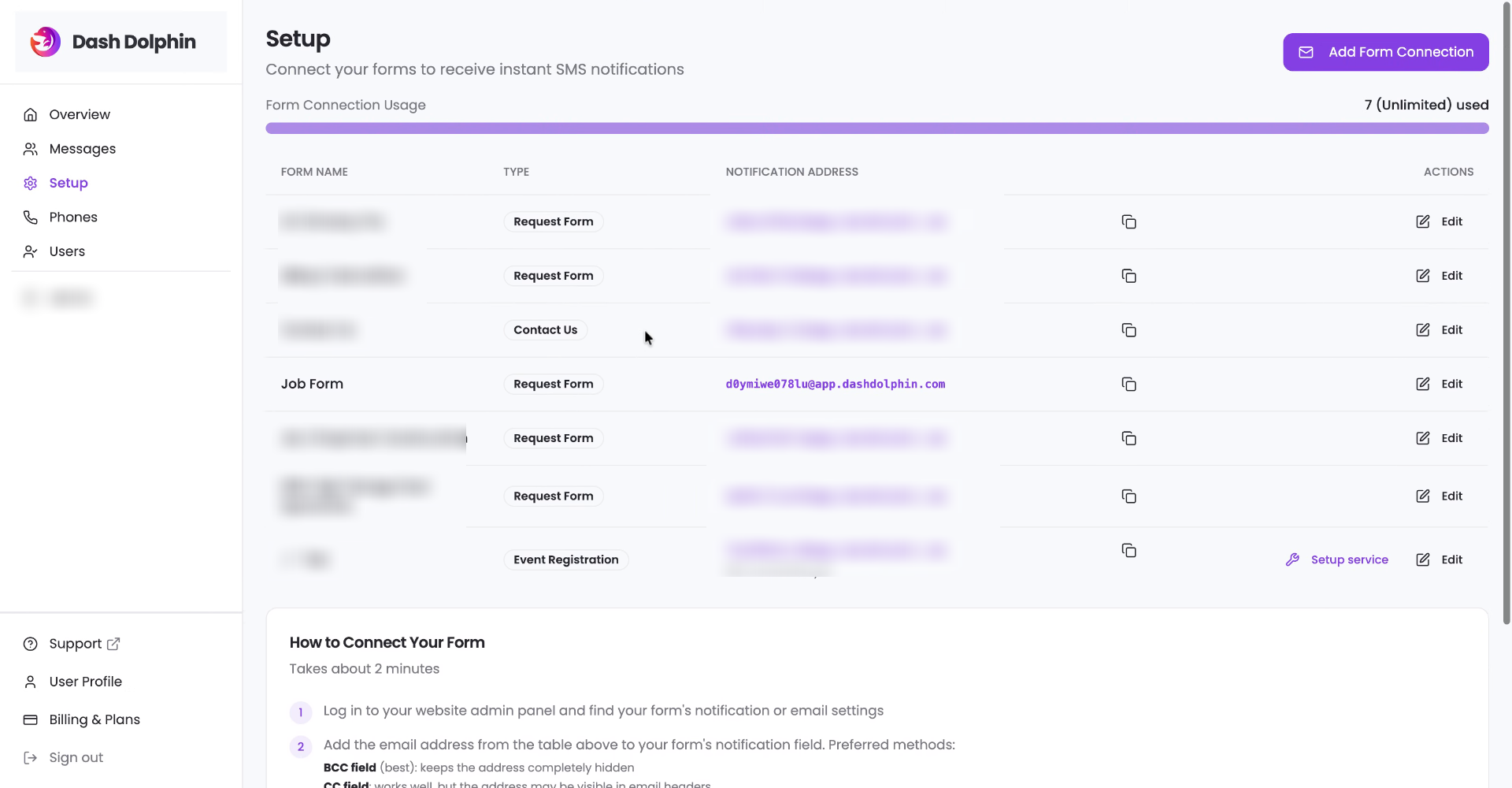Click the Messages people icon
The height and width of the screenshot is (788, 1512).
31,149
